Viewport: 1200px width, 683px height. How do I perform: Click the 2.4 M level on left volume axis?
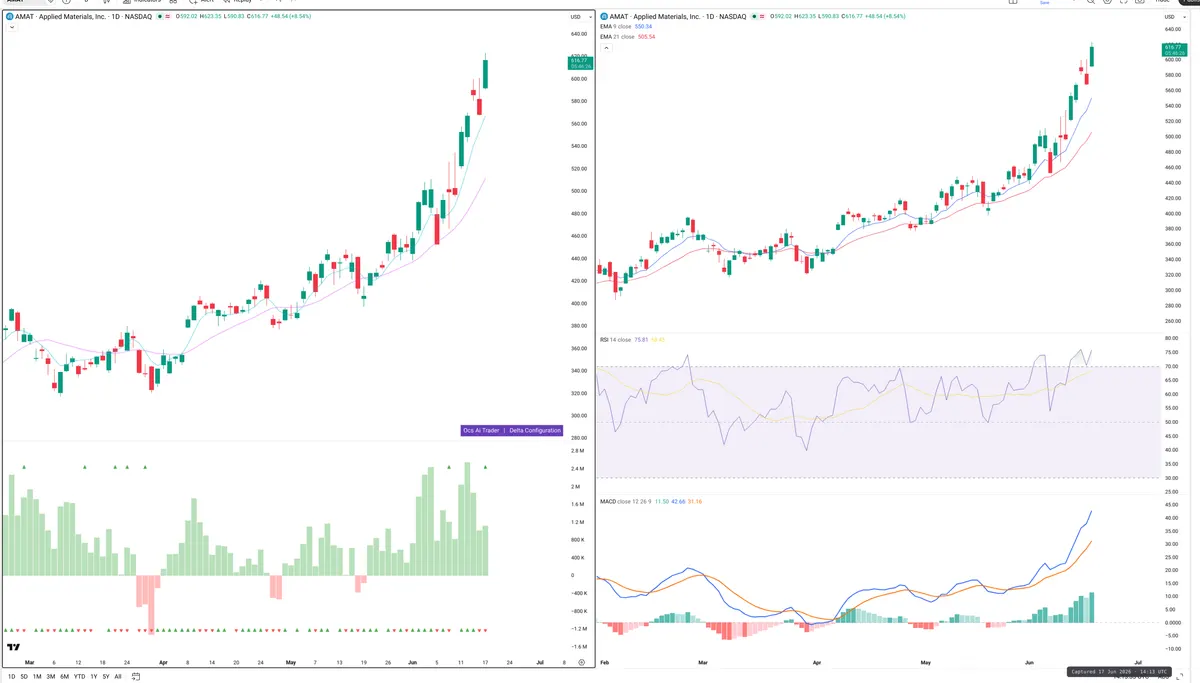[x=577, y=468]
